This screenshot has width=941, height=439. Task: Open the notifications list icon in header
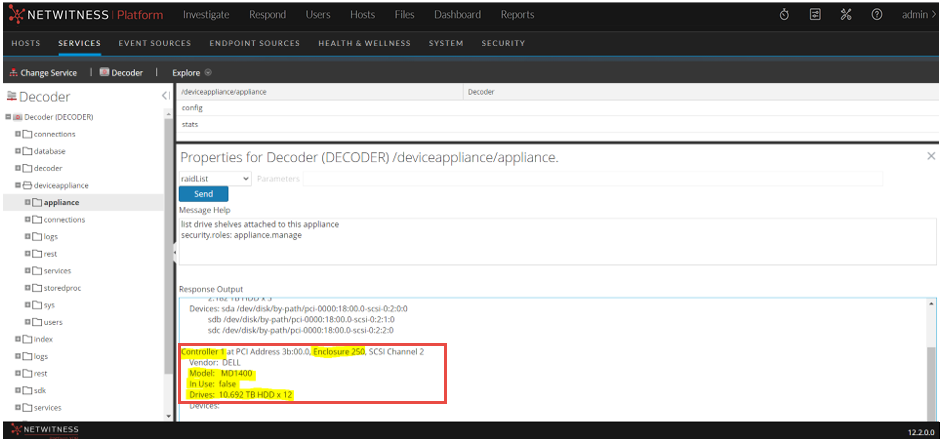[x=815, y=15]
